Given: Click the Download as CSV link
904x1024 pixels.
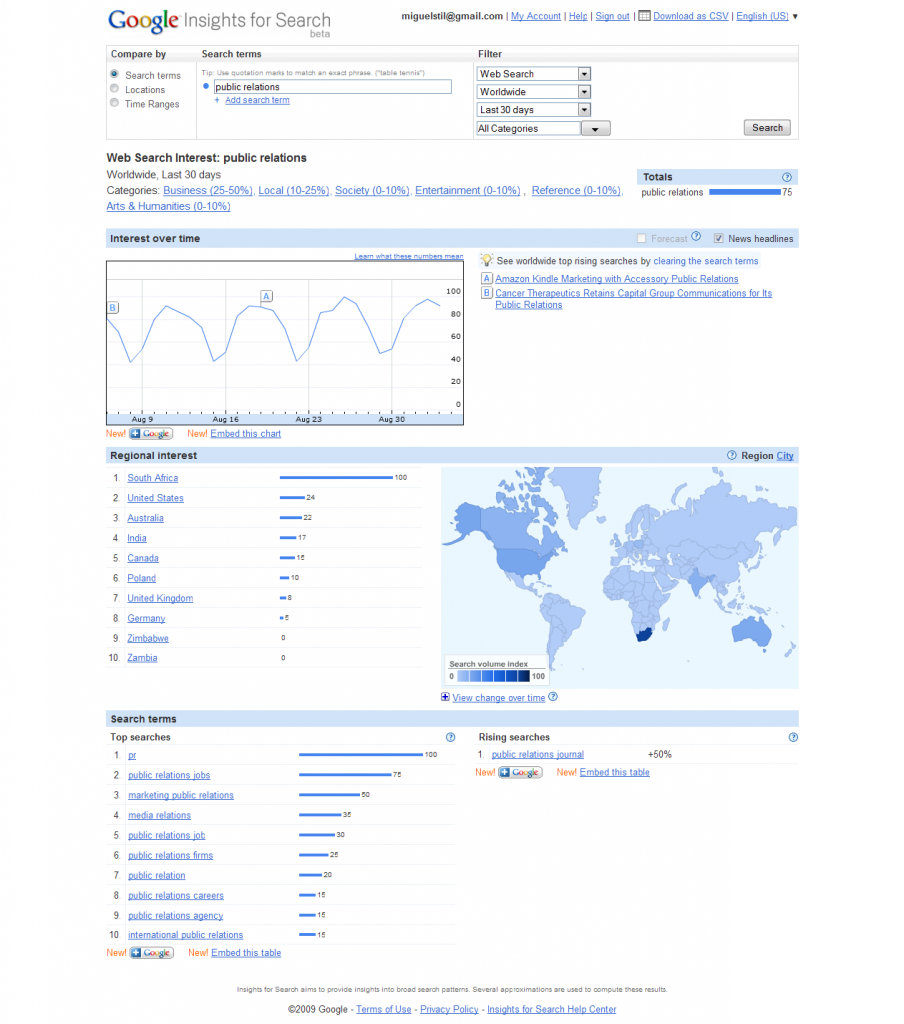Looking at the screenshot, I should pos(690,16).
